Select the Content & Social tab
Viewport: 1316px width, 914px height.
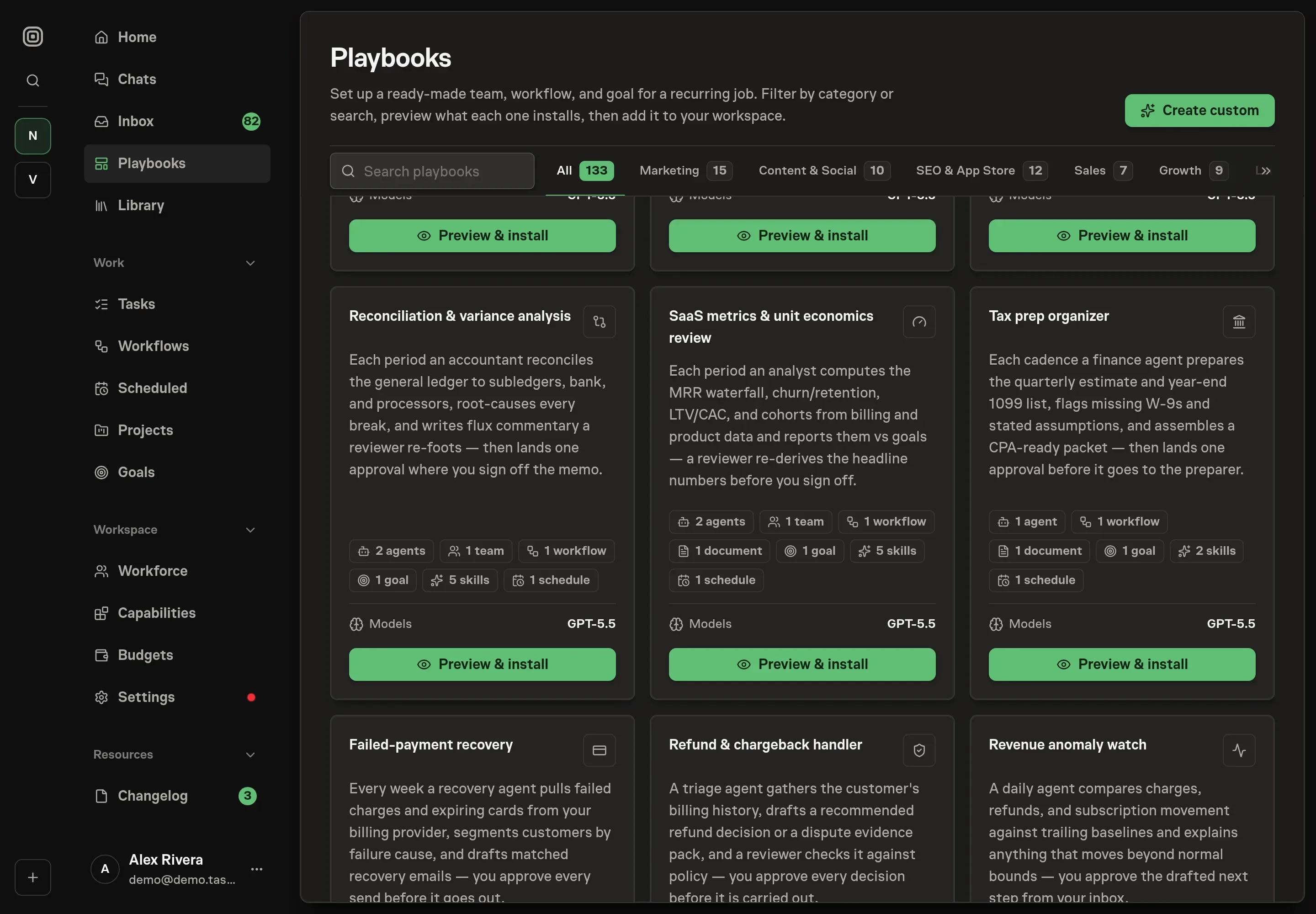click(x=825, y=170)
